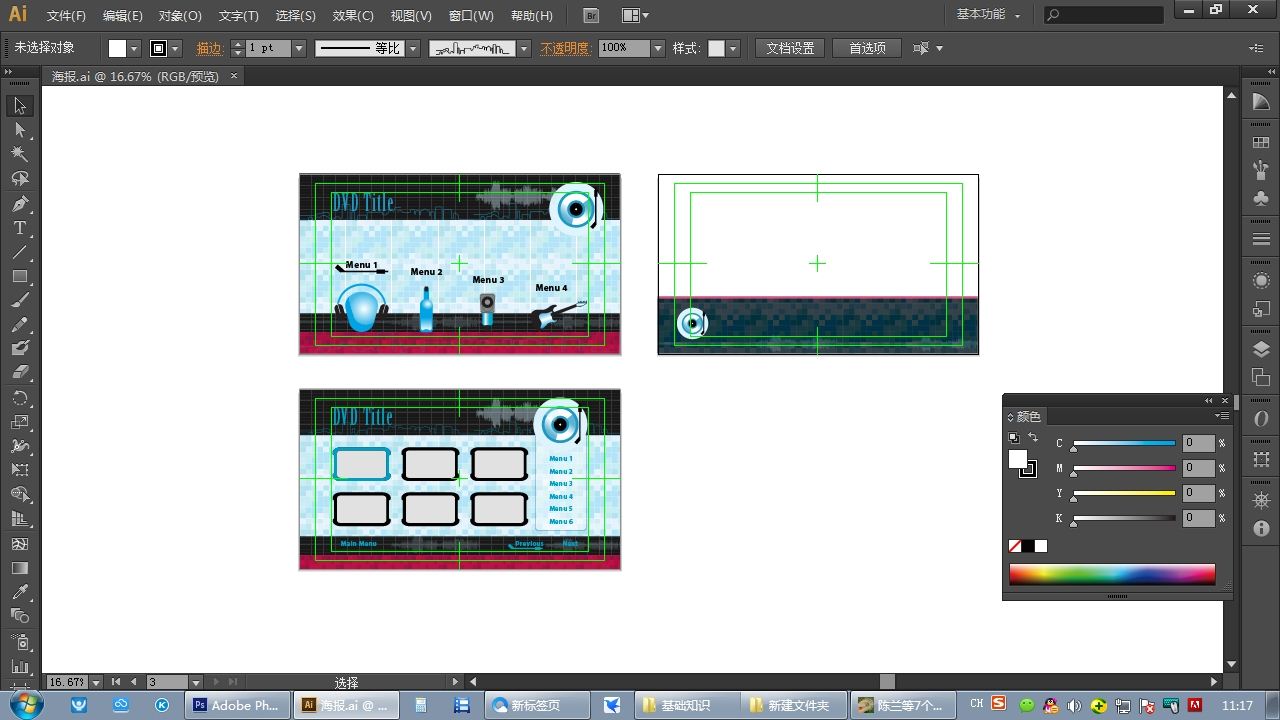Open the 基本功能 workspace dropdown
The height and width of the screenshot is (720, 1280).
(x=988, y=15)
